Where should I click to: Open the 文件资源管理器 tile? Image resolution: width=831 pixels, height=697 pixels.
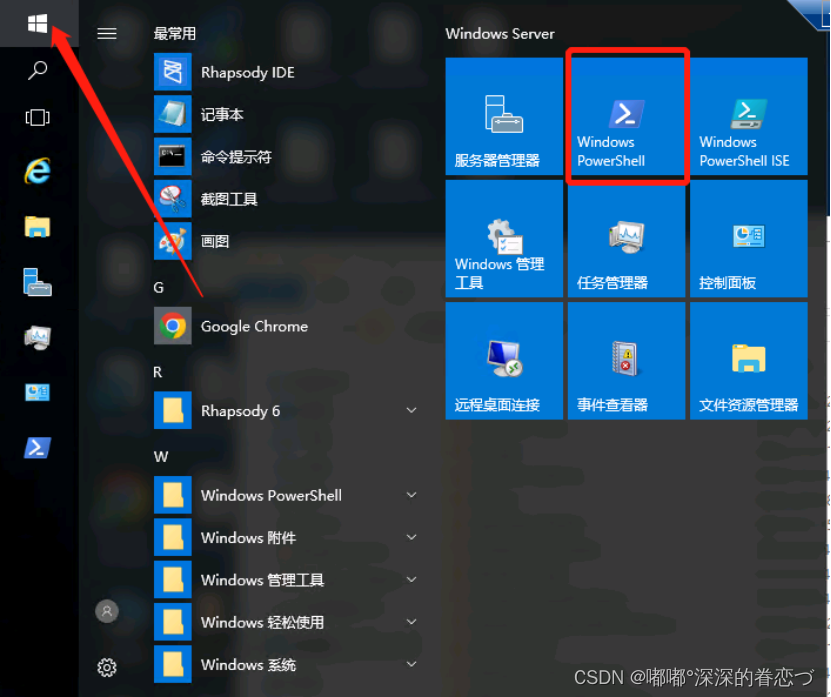click(x=748, y=360)
